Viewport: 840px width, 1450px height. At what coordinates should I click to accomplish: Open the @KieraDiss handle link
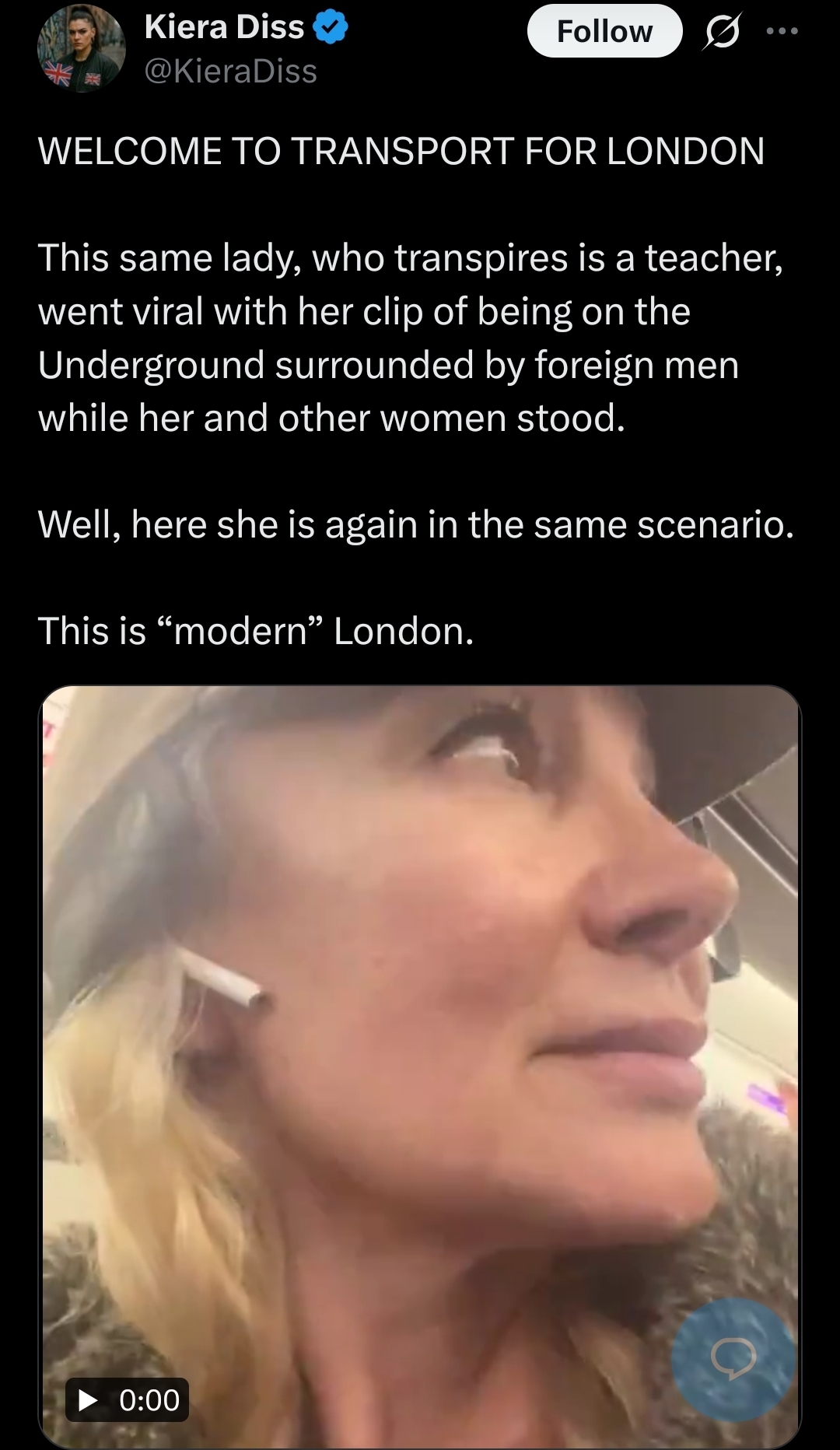[231, 72]
